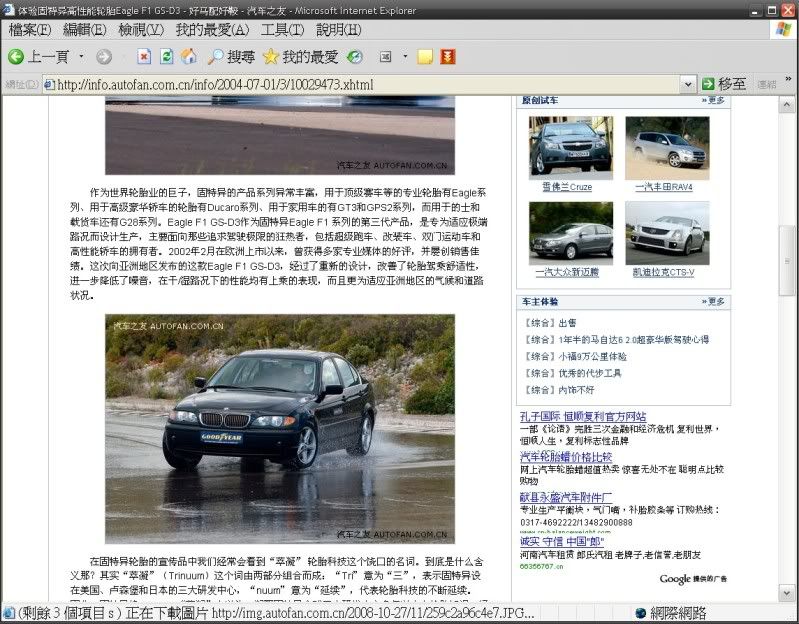This screenshot has height=624, width=799.
Task: Click the 雪佛兰Cruze text link
Action: point(567,187)
